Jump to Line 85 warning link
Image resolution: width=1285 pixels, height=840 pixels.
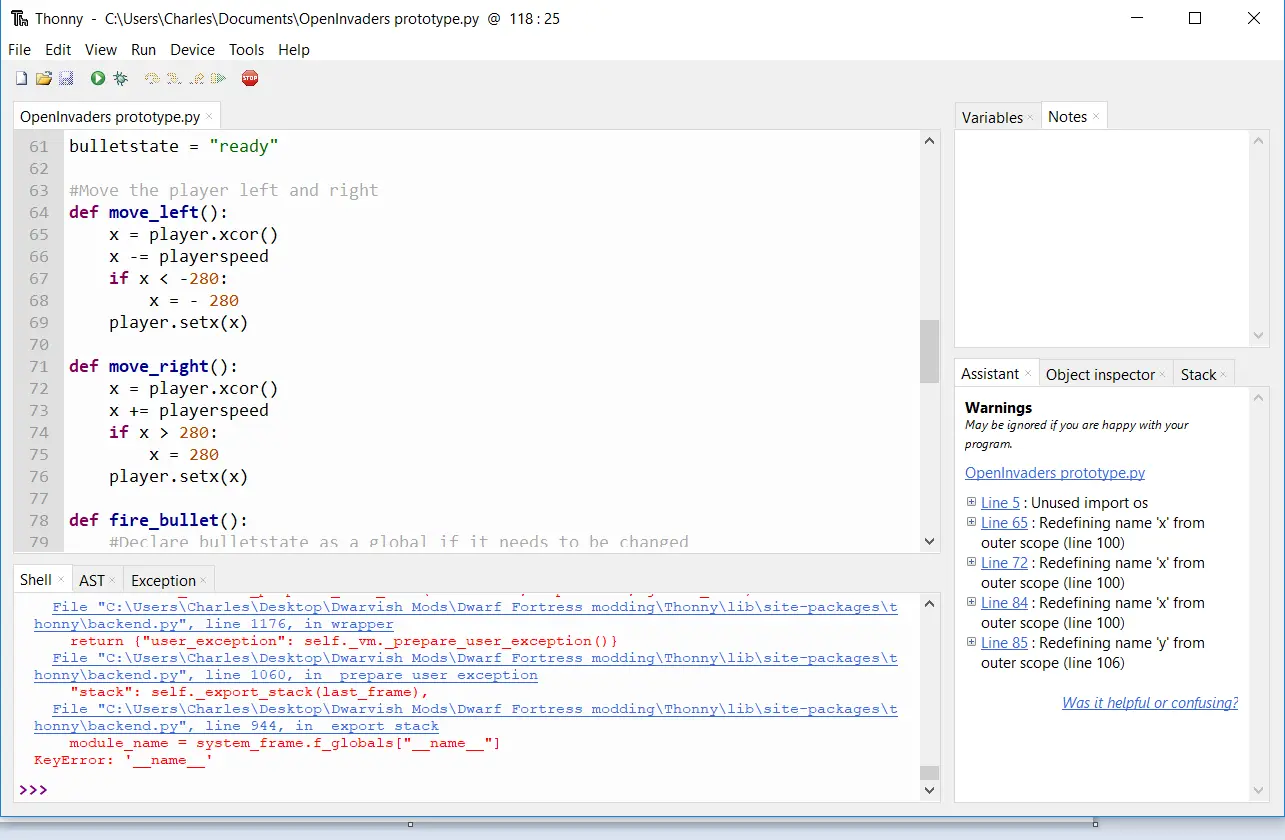tap(1004, 643)
